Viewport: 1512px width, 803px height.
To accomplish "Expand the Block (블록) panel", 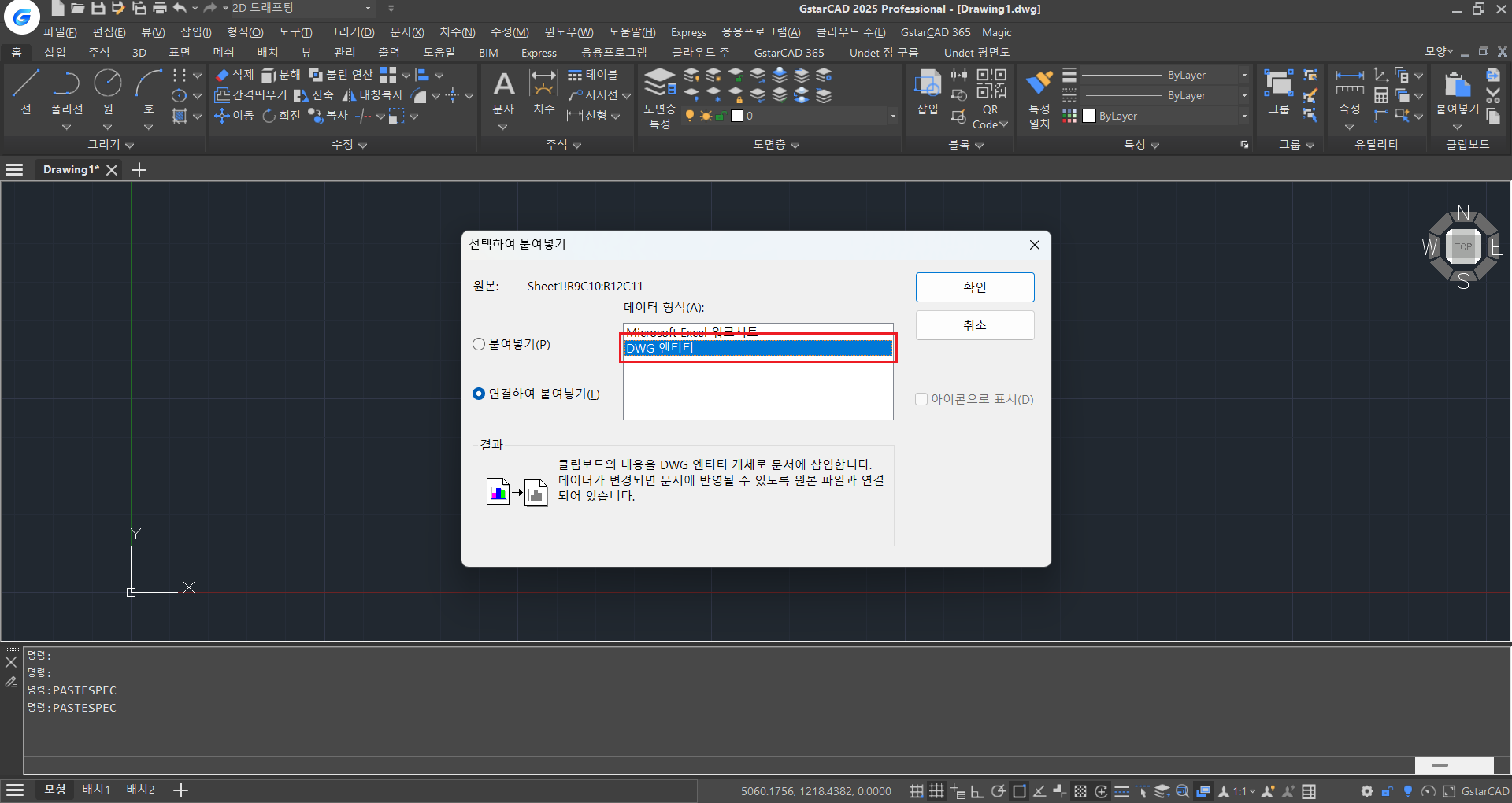I will click(x=966, y=145).
